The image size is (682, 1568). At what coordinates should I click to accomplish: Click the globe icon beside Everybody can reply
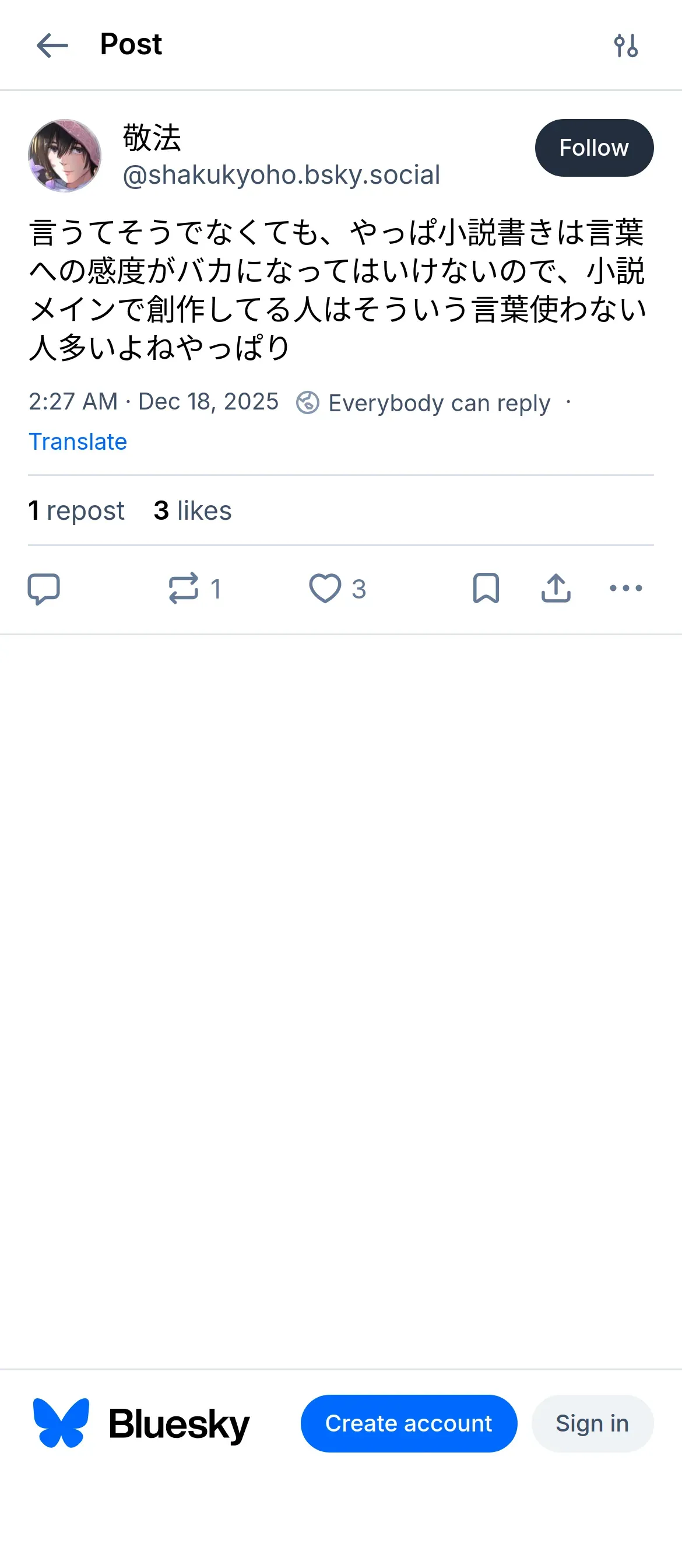point(308,403)
